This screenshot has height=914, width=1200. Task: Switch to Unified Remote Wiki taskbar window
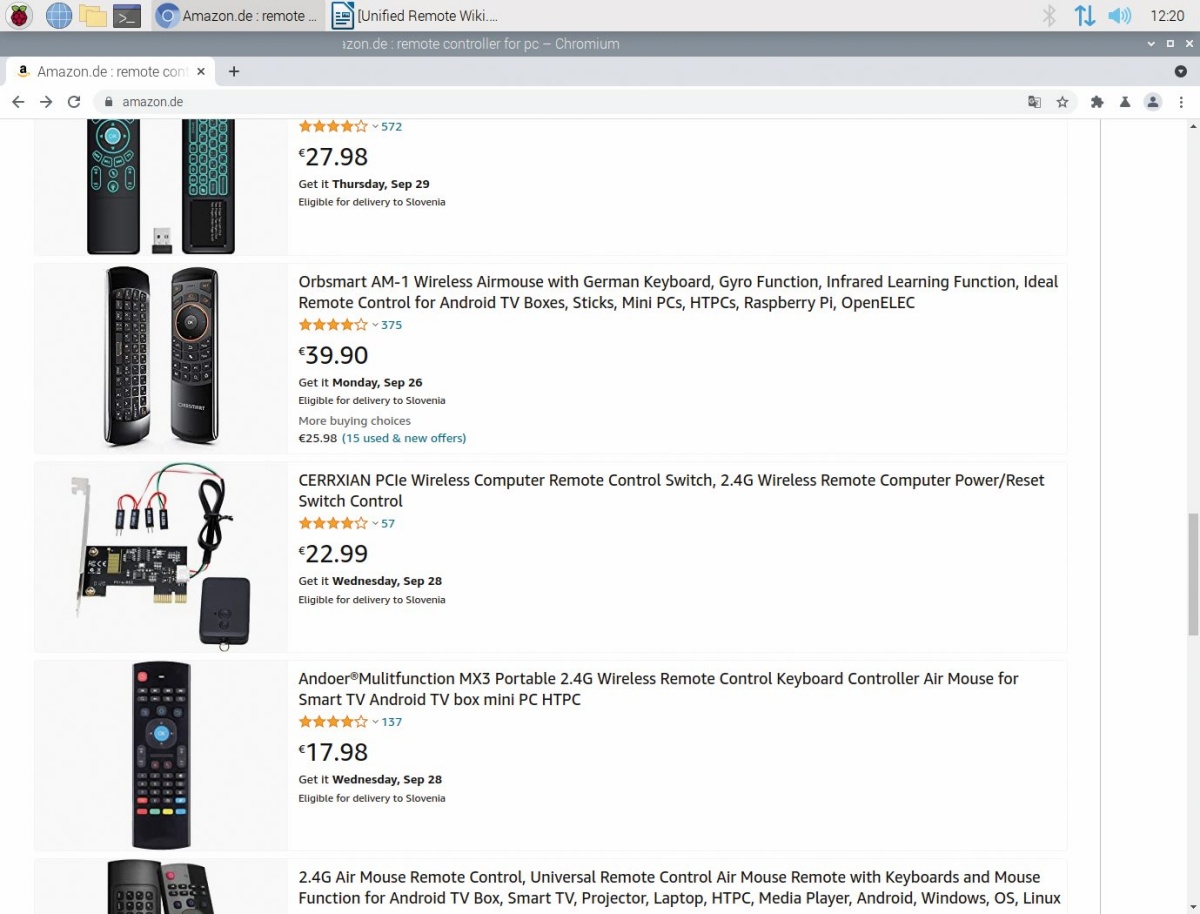(415, 15)
